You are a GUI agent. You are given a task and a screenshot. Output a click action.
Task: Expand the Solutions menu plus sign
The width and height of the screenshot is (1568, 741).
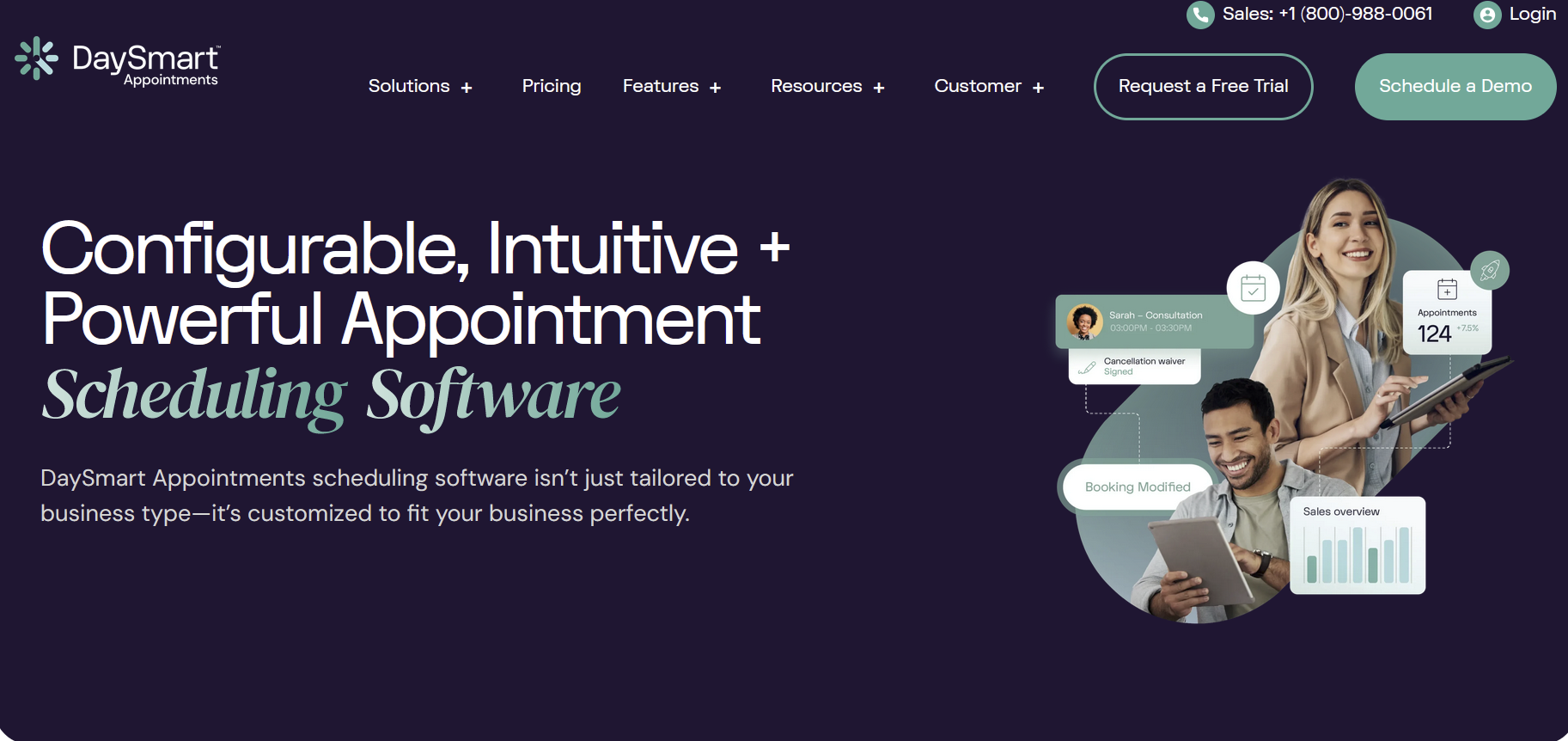pos(467,88)
